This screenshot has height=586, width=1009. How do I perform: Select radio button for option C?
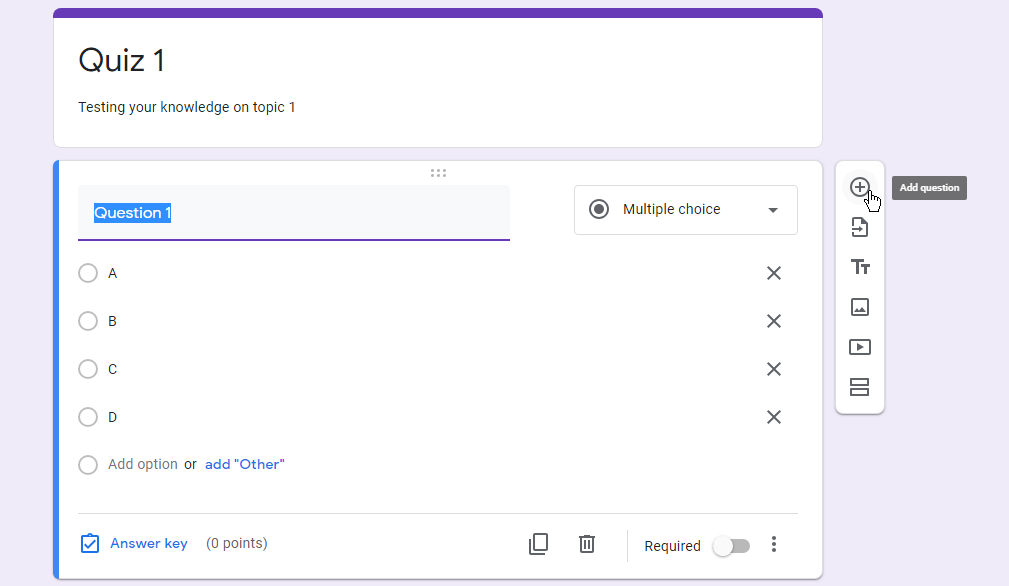(x=88, y=369)
